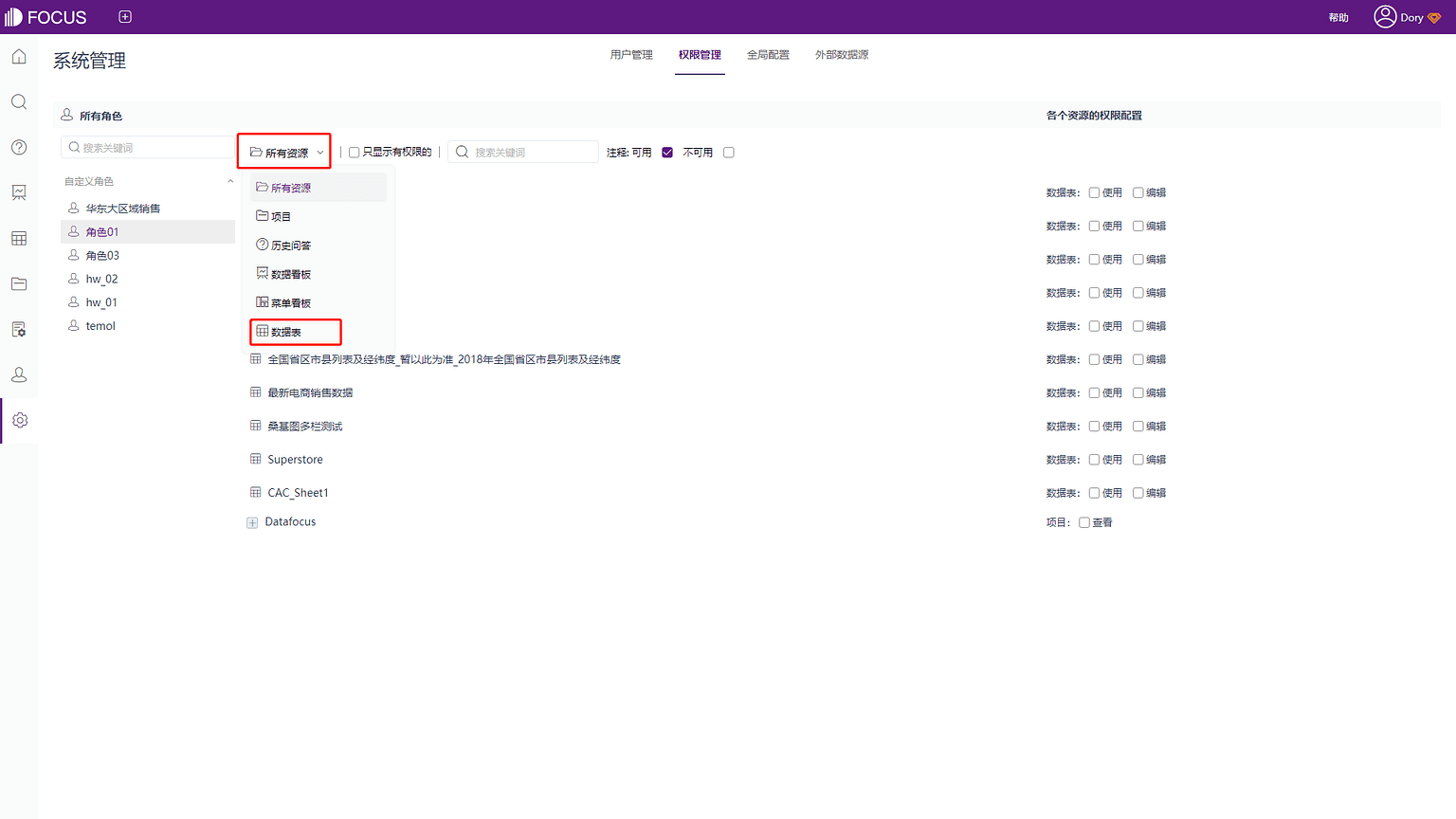
Task: Open the search icon in sidebar
Action: (19, 102)
